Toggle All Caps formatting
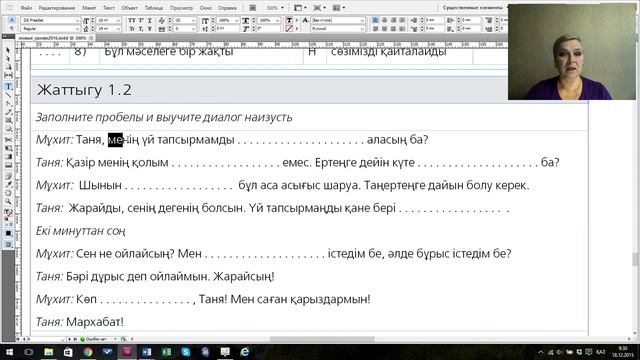This screenshot has width=640, height=360. pyautogui.click(x=131, y=20)
